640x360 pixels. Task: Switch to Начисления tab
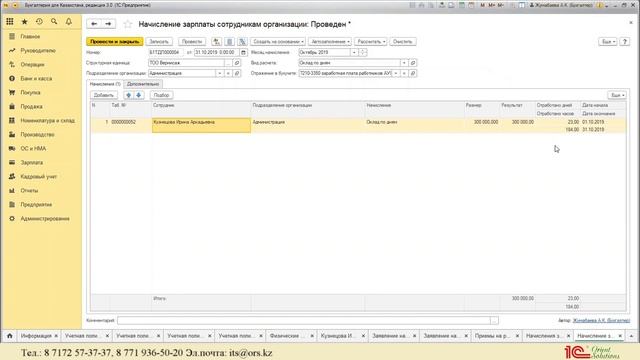coord(105,84)
